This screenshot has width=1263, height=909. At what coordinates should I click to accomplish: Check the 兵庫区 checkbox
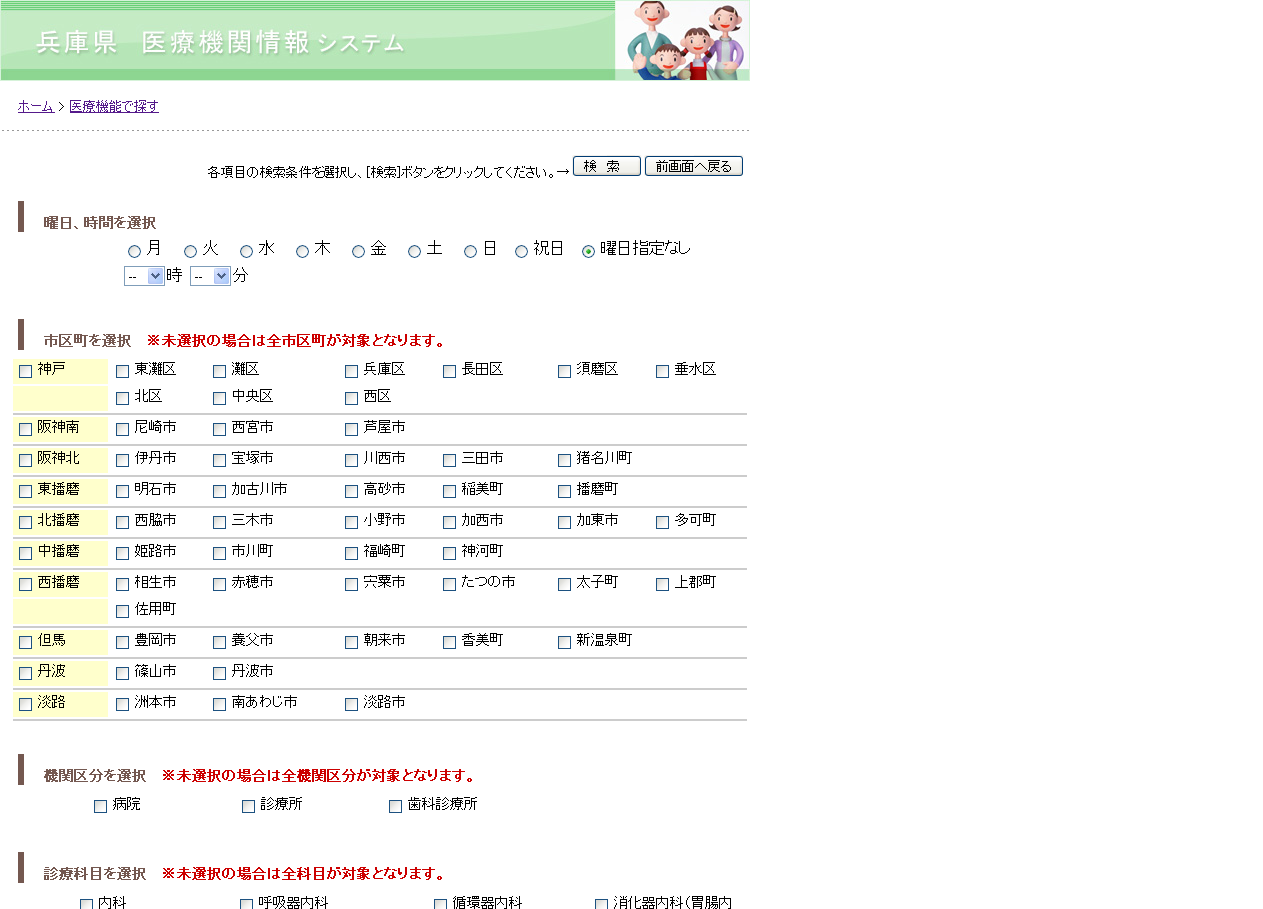(352, 372)
